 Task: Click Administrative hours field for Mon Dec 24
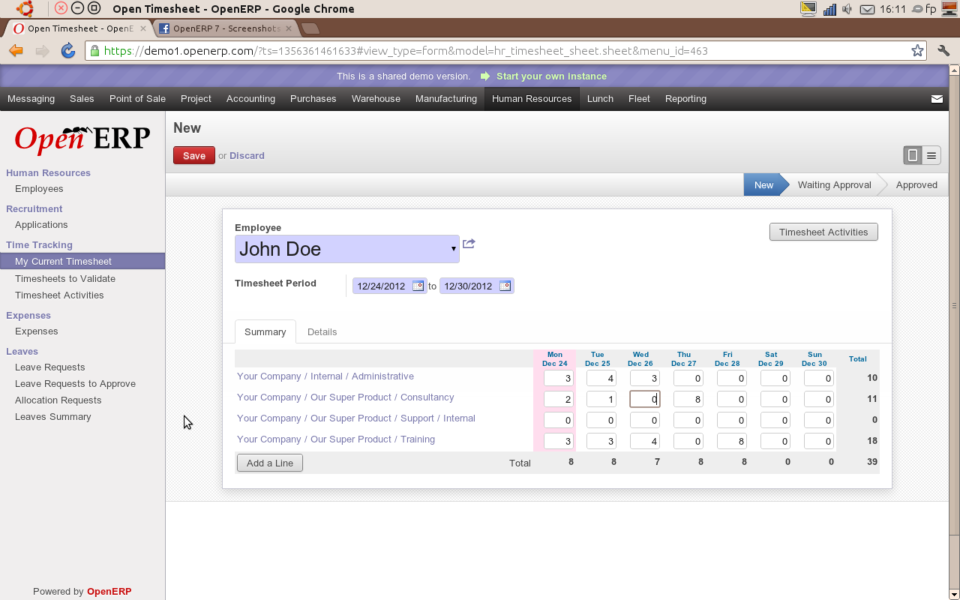pos(558,378)
